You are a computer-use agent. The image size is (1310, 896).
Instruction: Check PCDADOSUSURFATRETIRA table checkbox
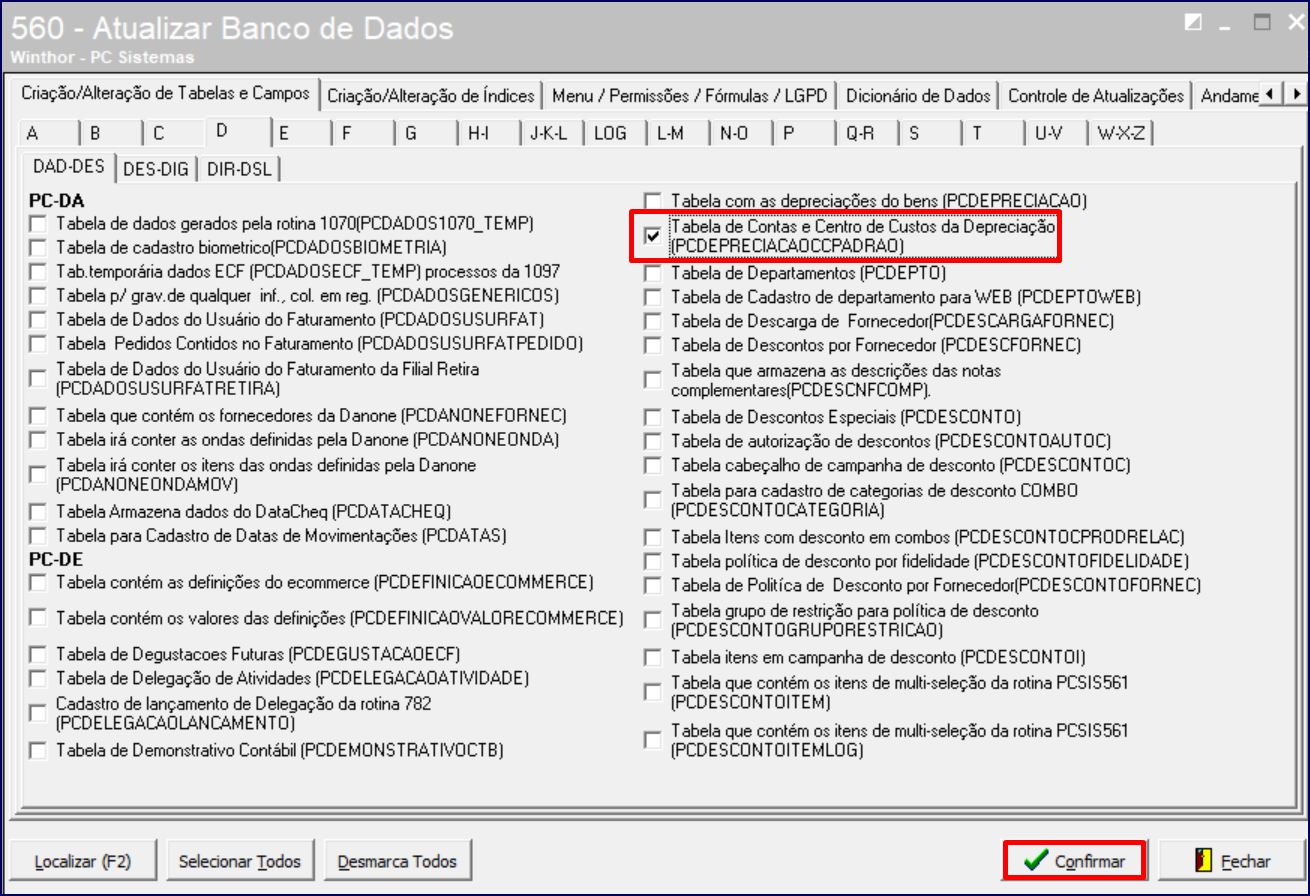tap(38, 378)
